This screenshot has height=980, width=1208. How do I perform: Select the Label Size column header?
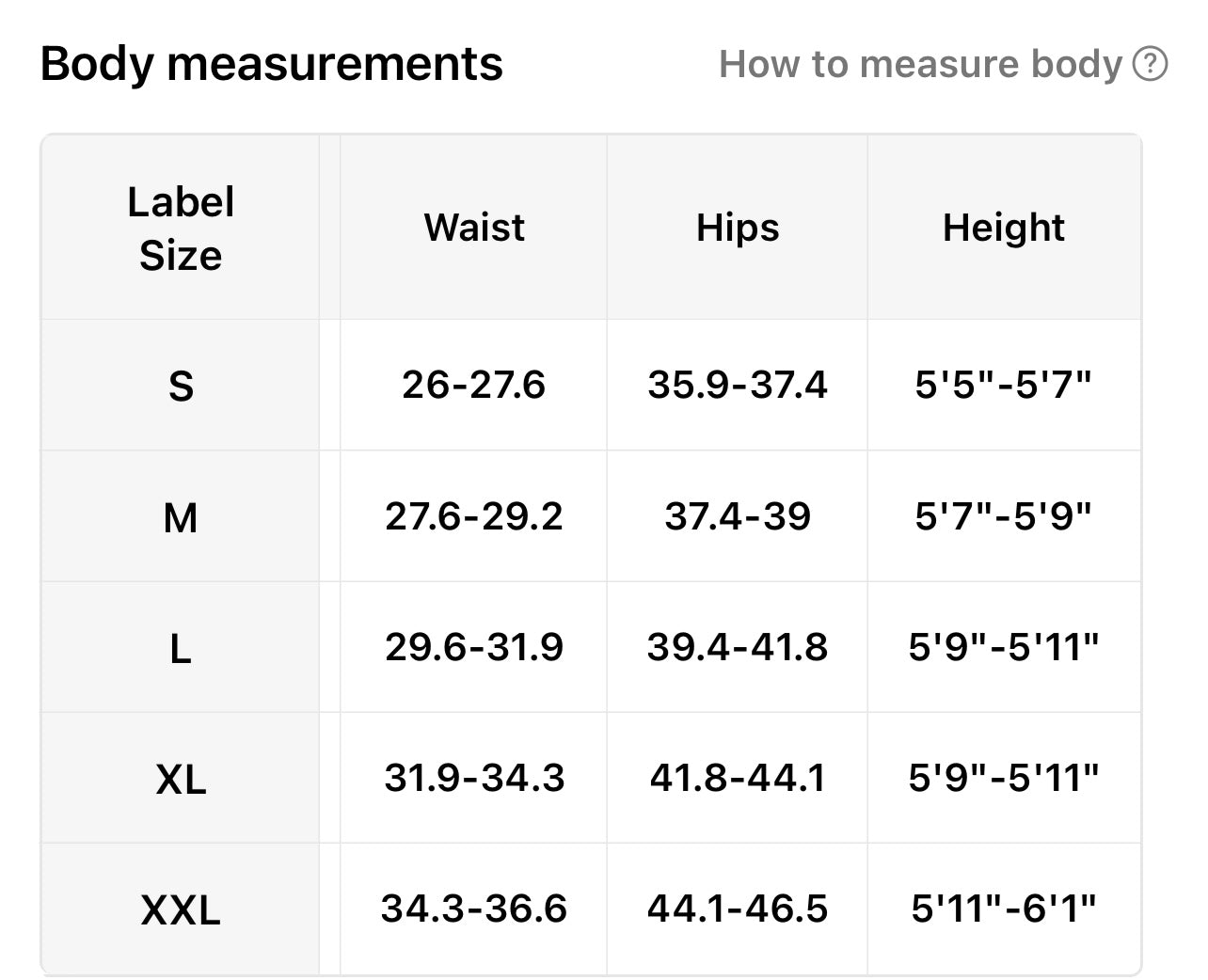pos(181,229)
